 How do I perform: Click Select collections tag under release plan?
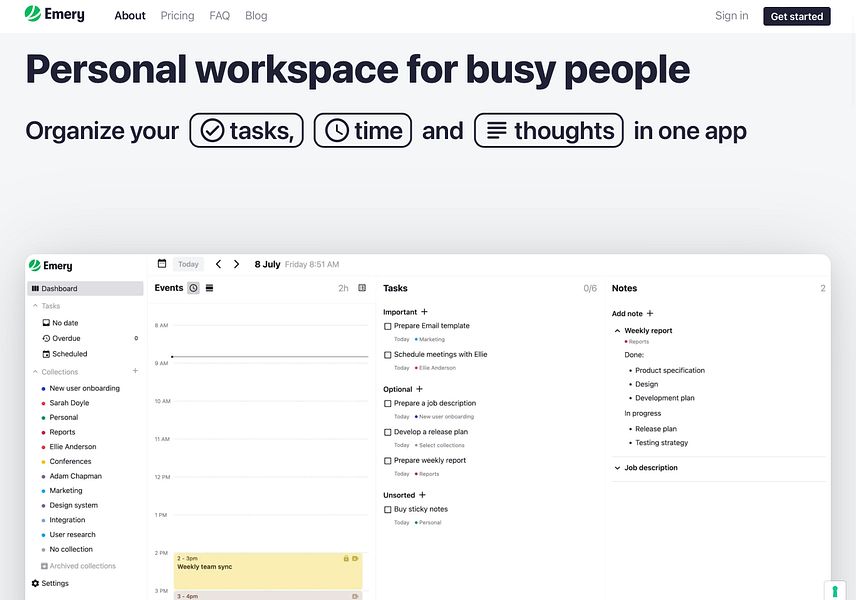point(441,445)
